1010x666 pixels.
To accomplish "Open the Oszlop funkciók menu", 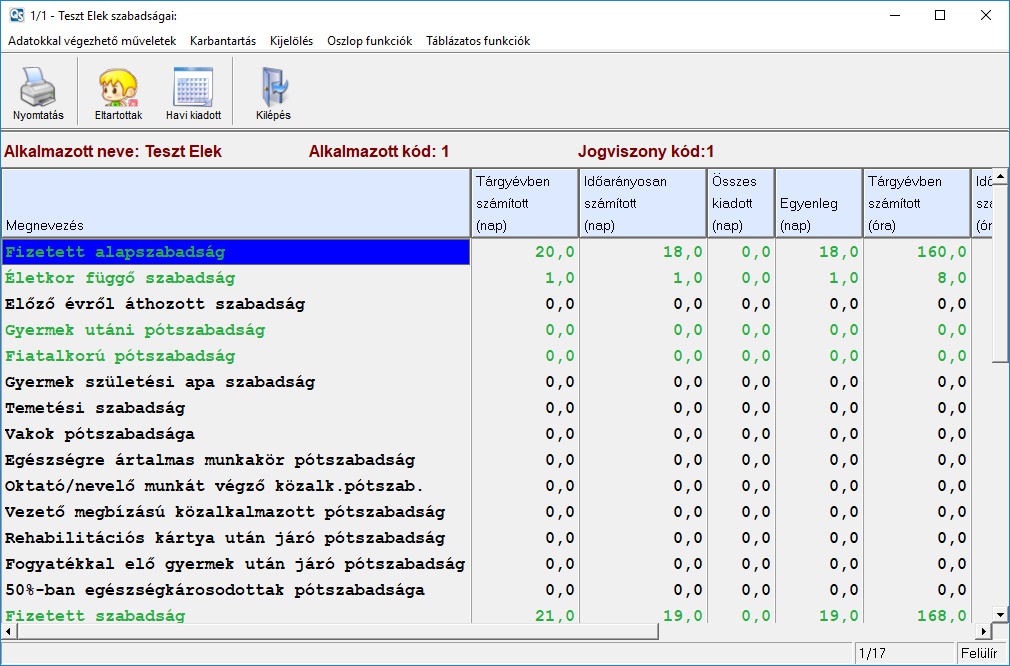I will [x=369, y=41].
